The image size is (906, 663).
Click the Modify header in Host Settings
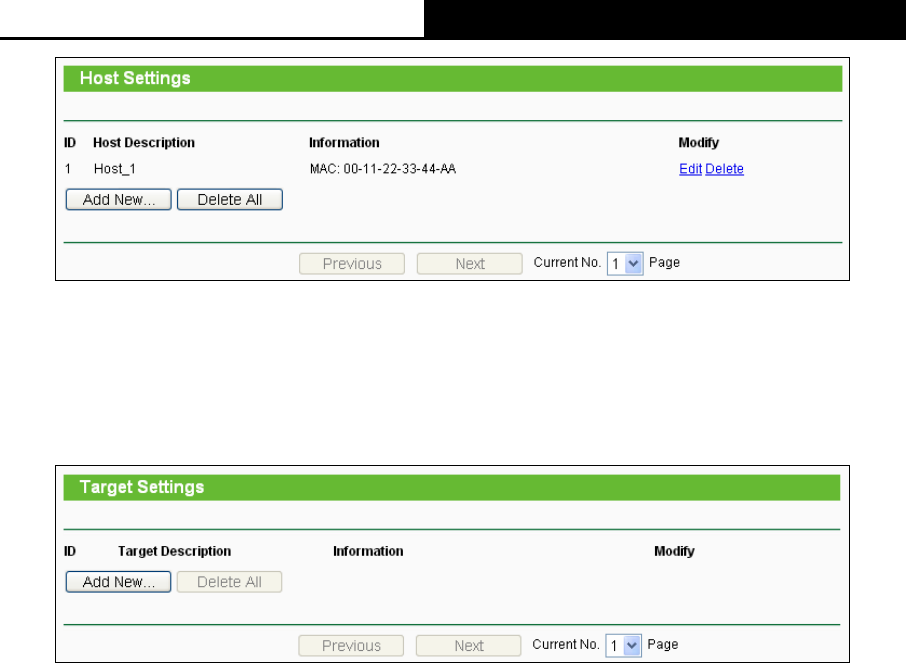699,143
